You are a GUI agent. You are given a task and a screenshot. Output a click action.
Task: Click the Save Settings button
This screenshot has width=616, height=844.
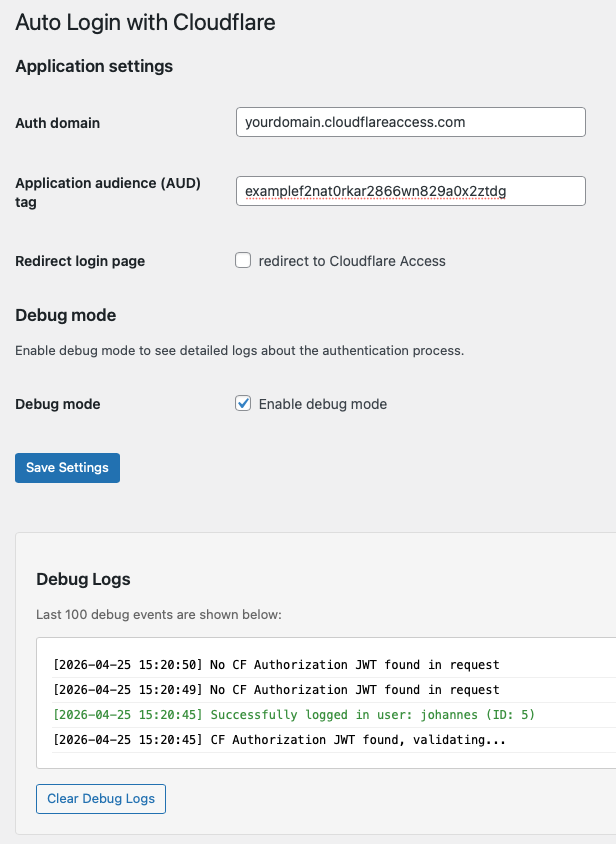(67, 468)
